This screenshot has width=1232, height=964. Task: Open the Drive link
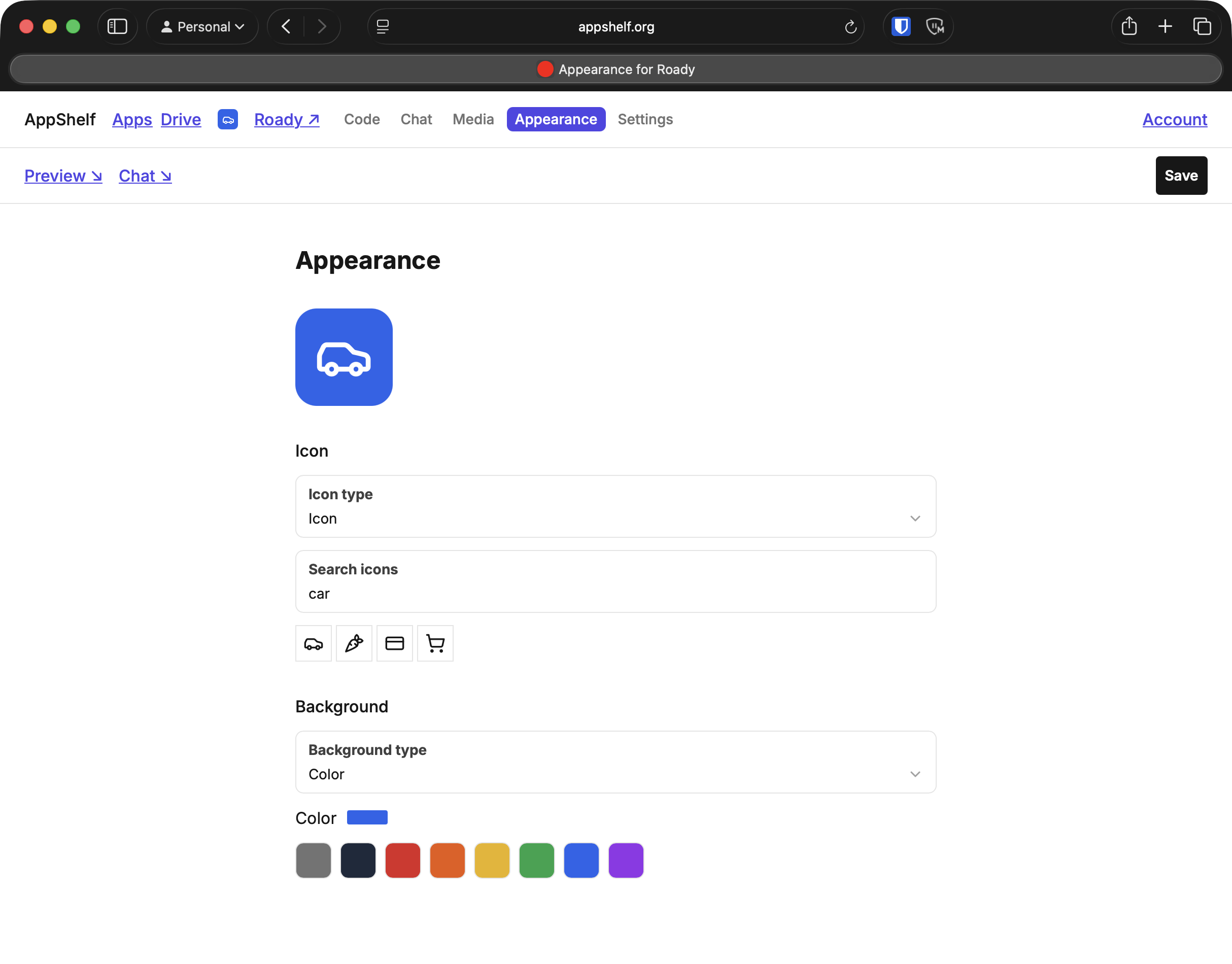tap(181, 119)
